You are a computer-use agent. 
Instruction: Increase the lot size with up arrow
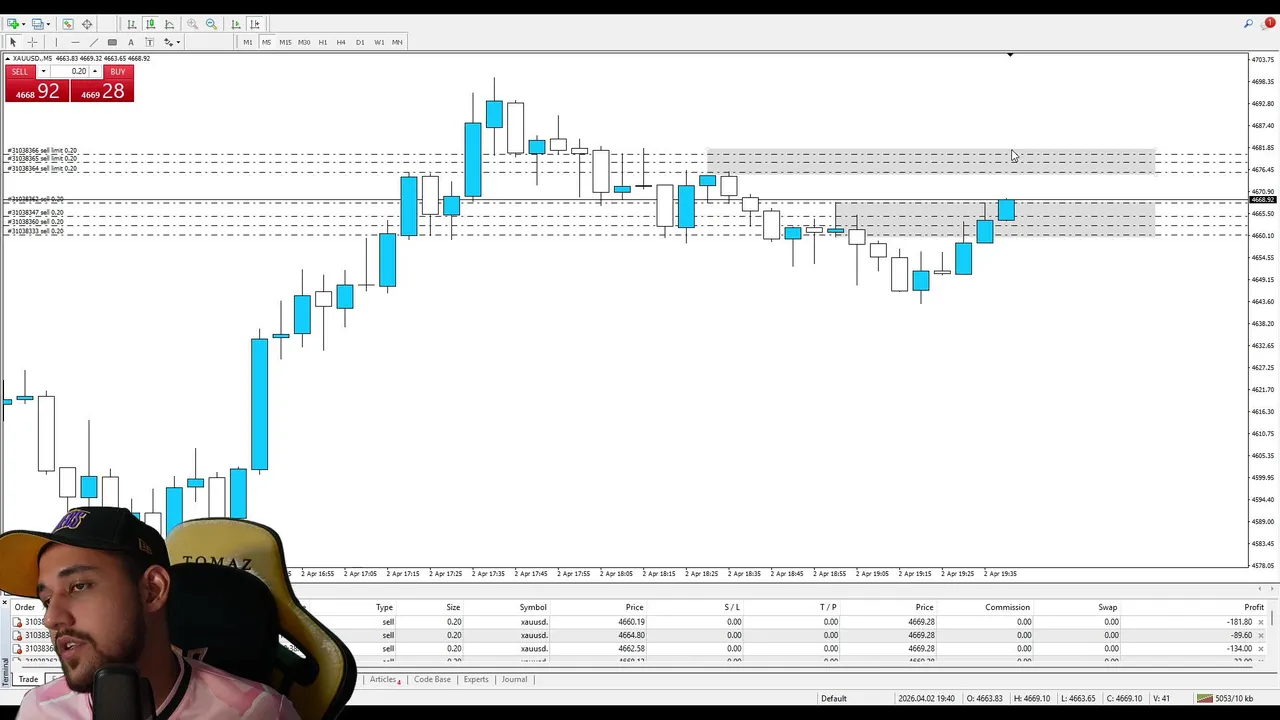pyautogui.click(x=95, y=72)
